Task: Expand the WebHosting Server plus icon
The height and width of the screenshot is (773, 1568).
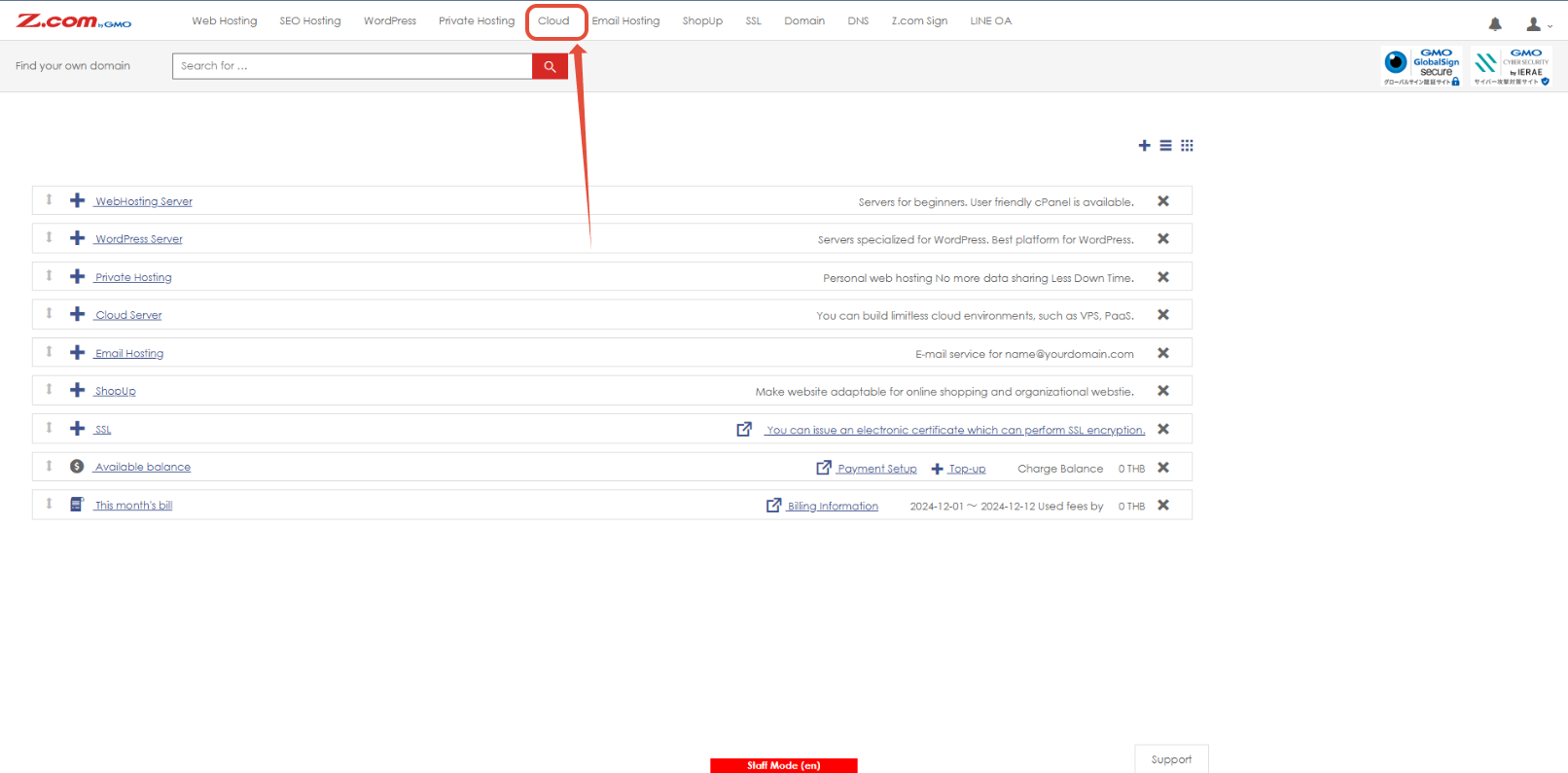Action: click(78, 200)
